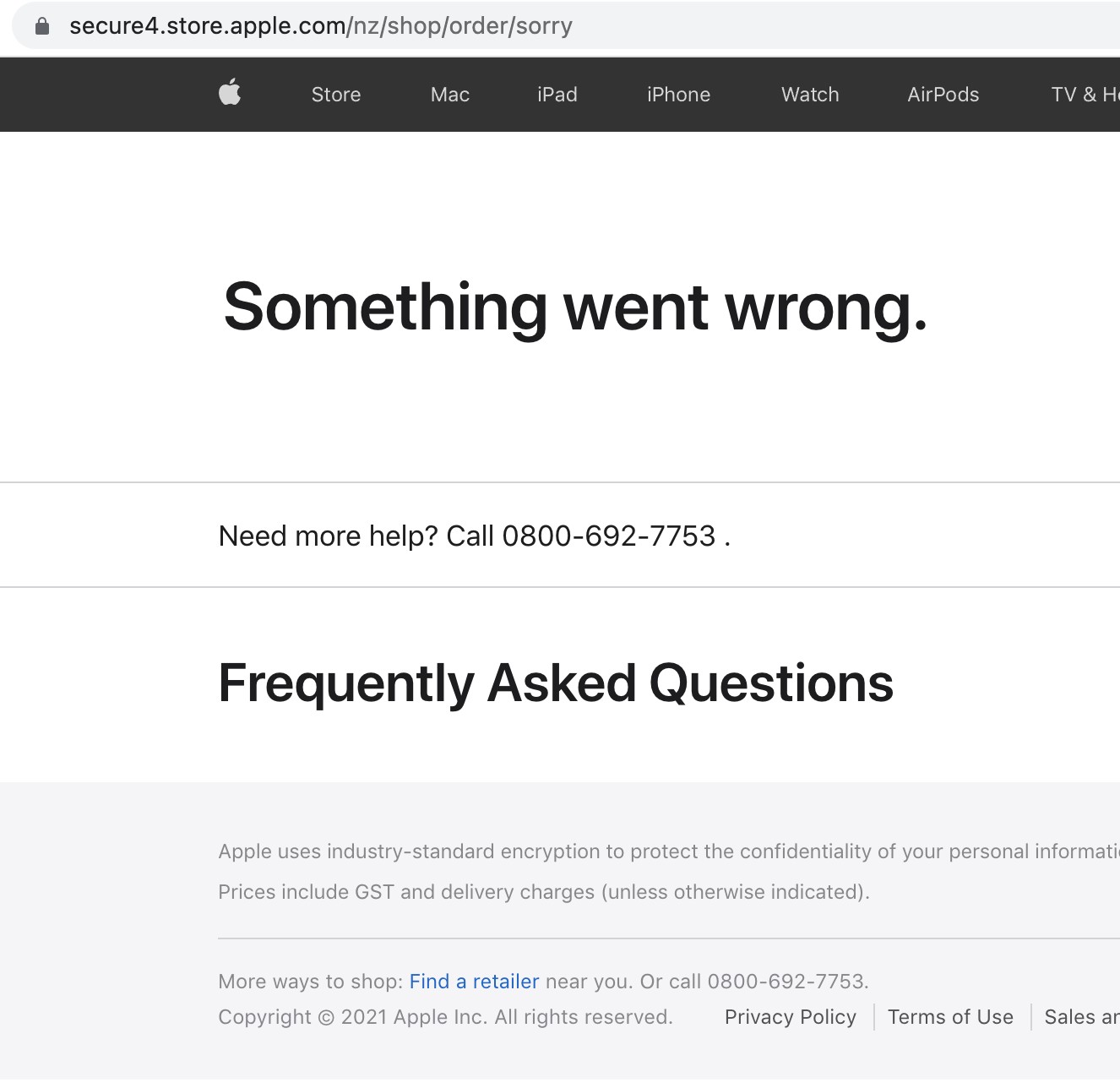Click the 'Something went wrong.' heading
Screen dimensions: 1120x1088
[x=575, y=307]
